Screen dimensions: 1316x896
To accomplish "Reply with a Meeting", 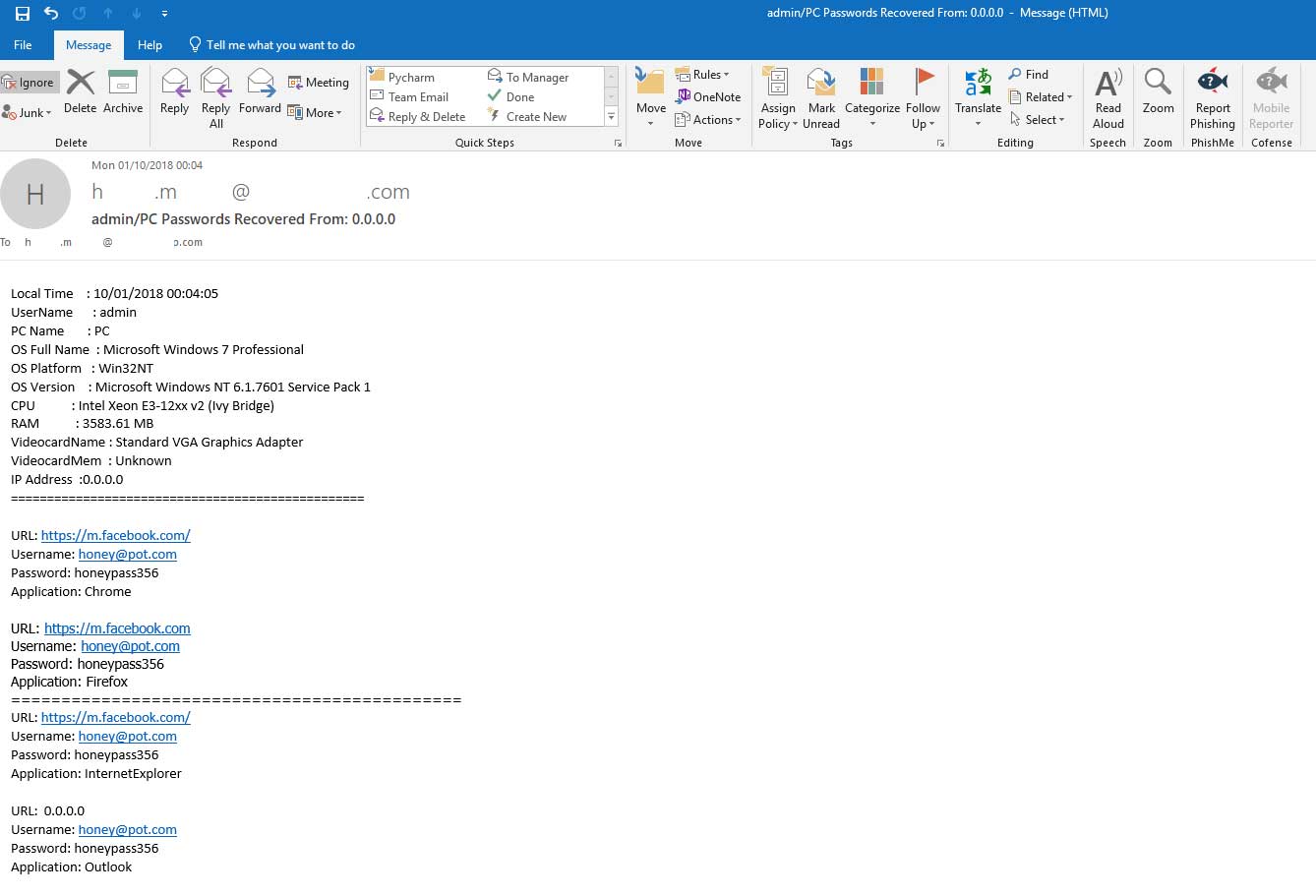I will point(318,83).
